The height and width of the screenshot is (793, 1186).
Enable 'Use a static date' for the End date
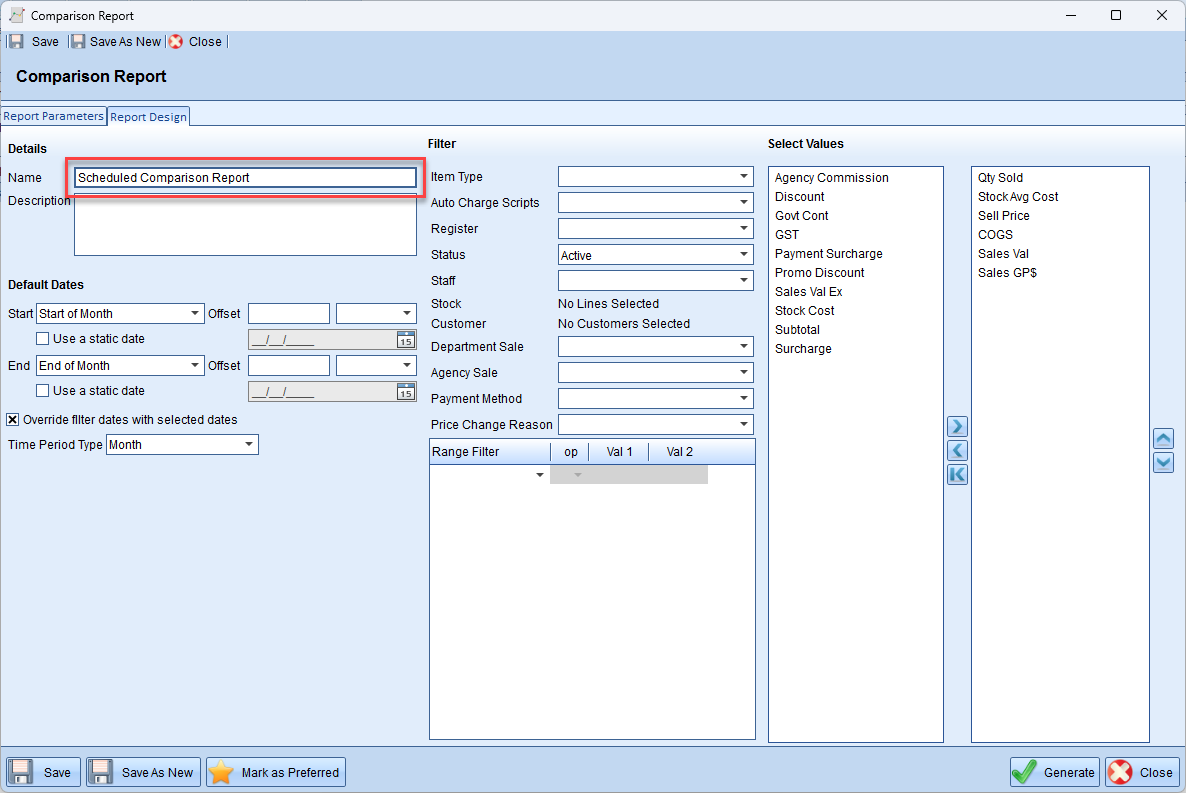tap(43, 391)
